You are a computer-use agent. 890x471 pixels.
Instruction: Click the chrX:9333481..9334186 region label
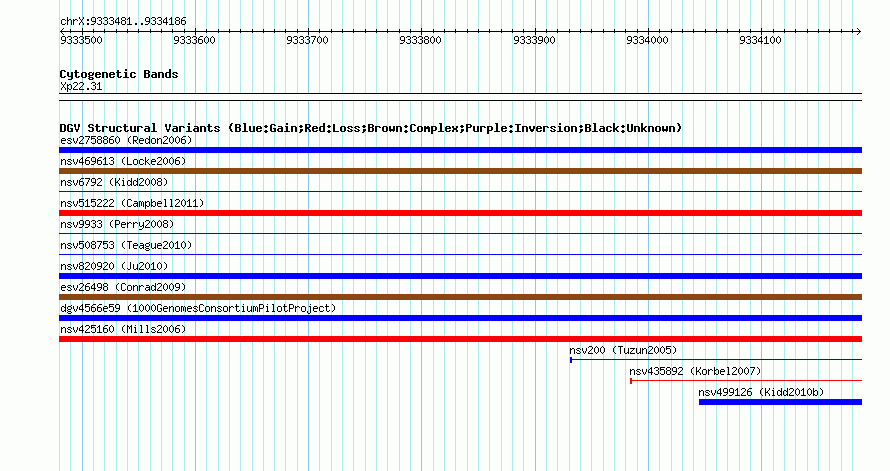click(123, 22)
